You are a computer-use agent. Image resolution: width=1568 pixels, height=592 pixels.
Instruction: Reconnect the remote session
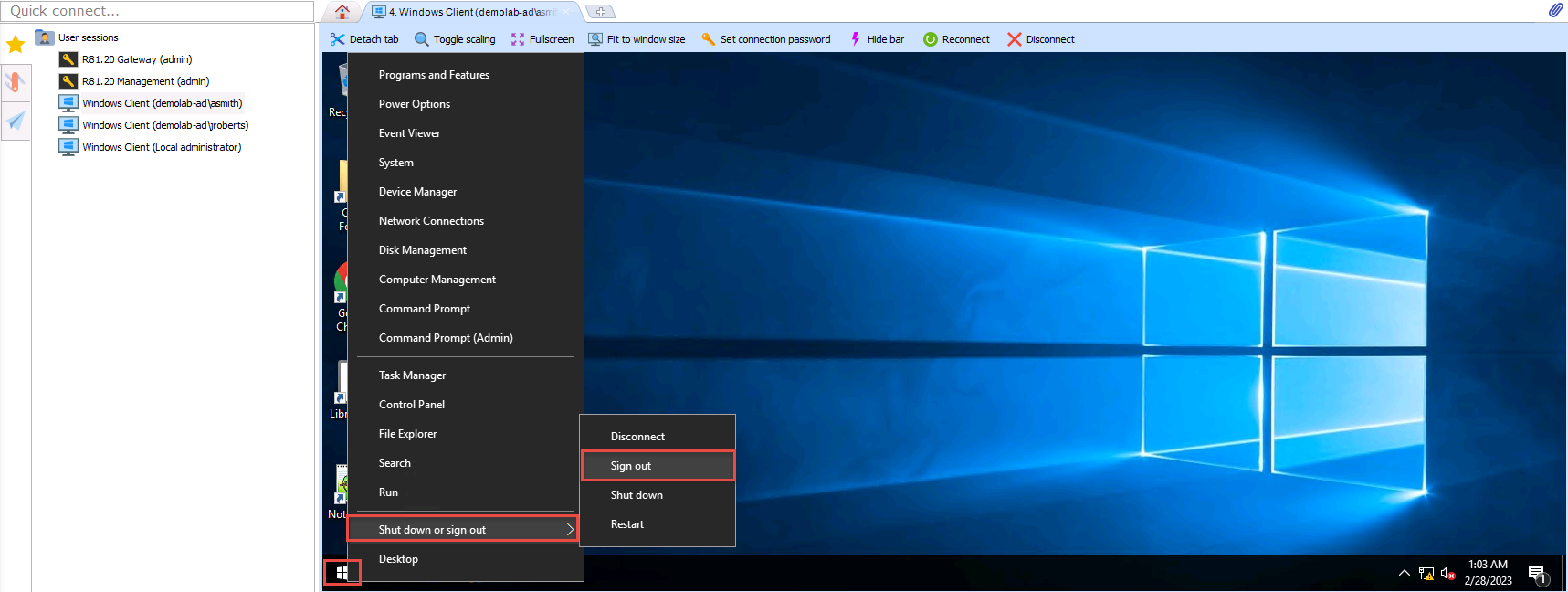coord(956,39)
